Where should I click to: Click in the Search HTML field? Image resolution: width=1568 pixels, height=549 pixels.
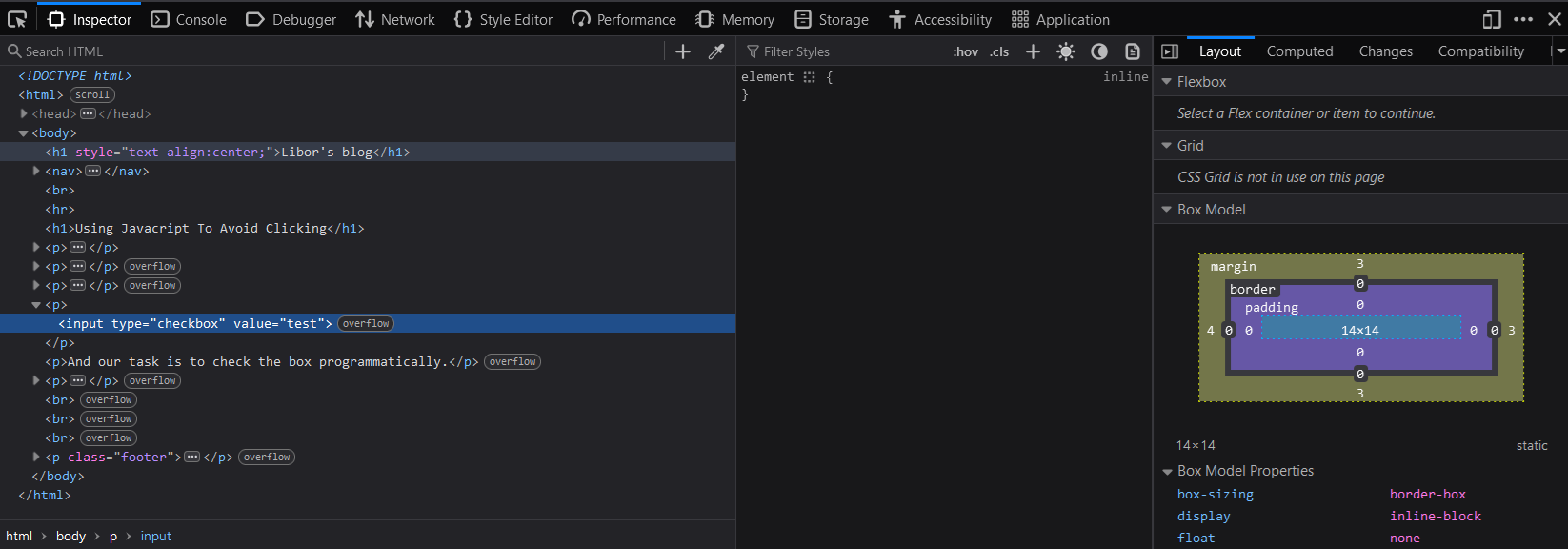pyautogui.click(x=333, y=51)
